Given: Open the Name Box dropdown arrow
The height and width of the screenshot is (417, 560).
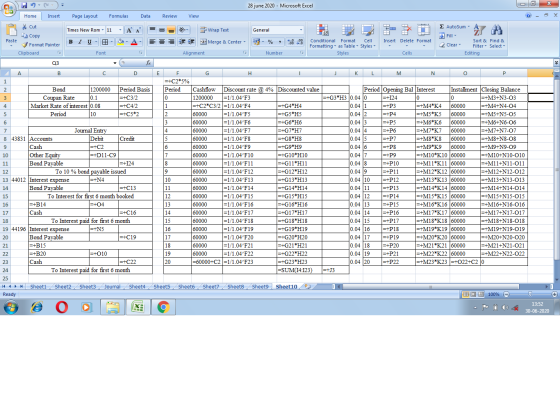Looking at the screenshot, I should pos(115,63).
